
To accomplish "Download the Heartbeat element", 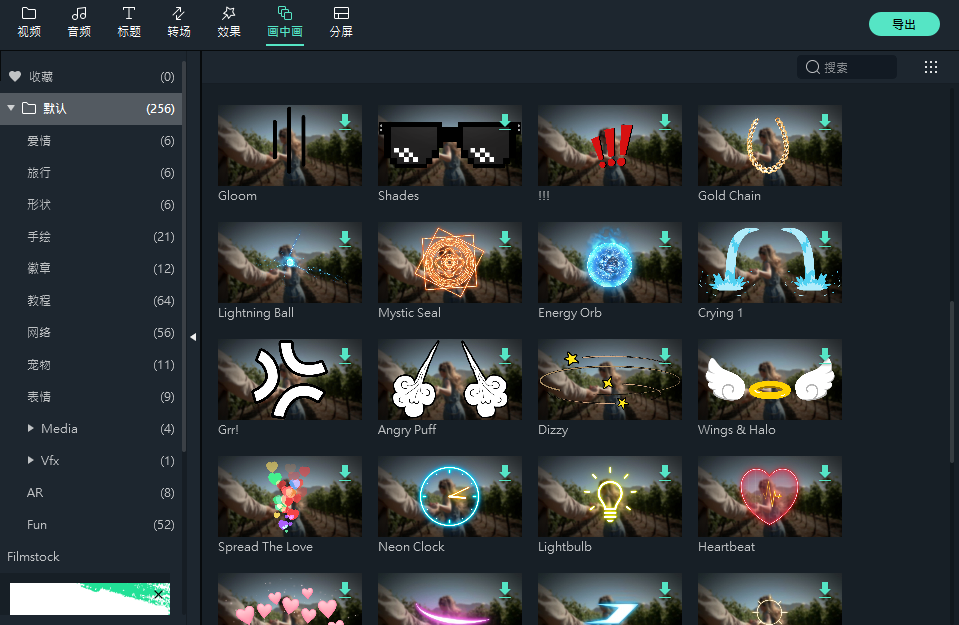I will (x=825, y=473).
